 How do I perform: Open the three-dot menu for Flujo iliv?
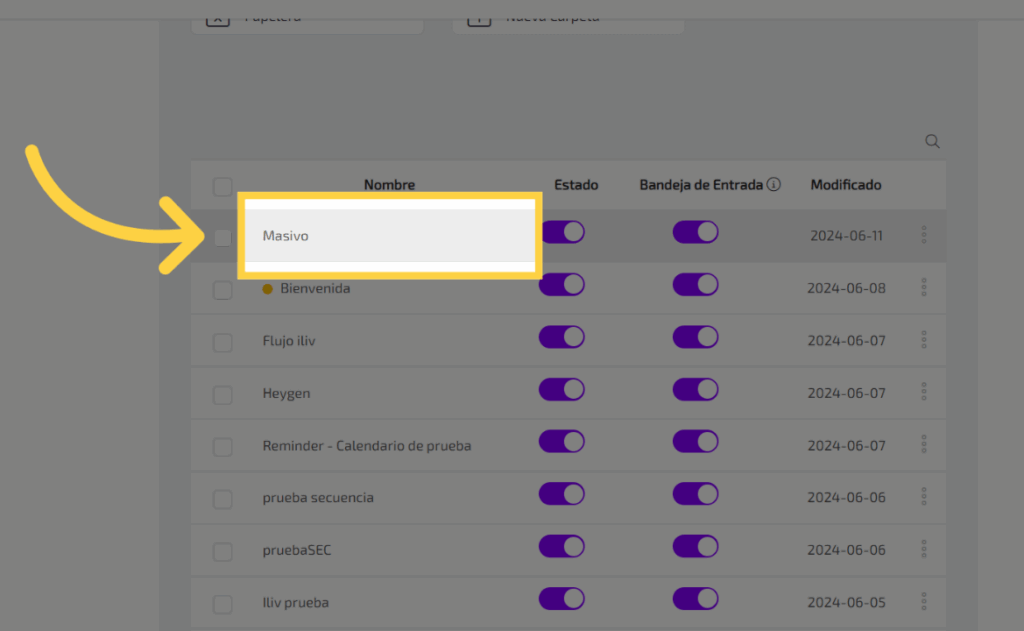(x=923, y=340)
